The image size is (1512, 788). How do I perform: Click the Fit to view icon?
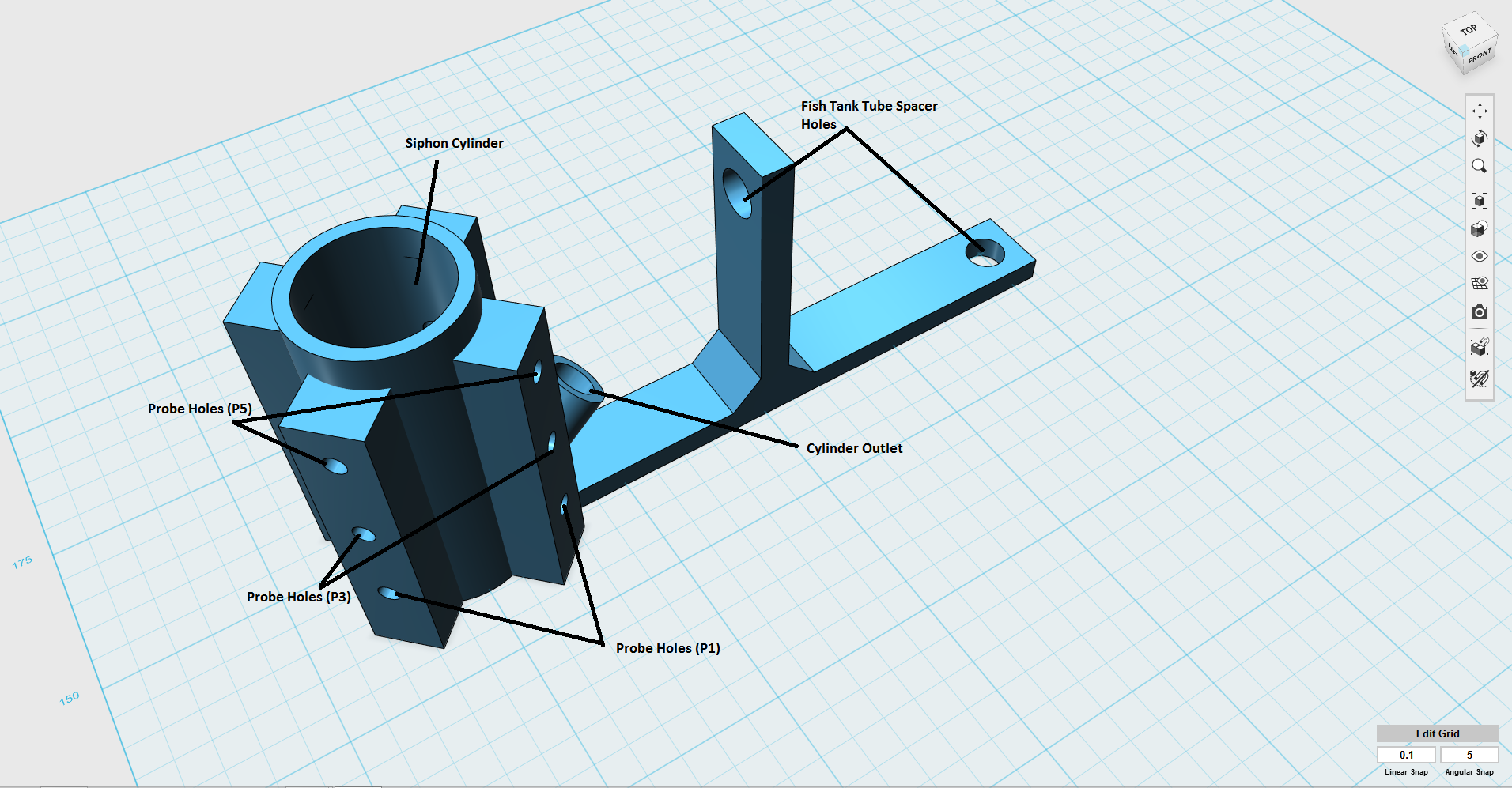[1480, 201]
